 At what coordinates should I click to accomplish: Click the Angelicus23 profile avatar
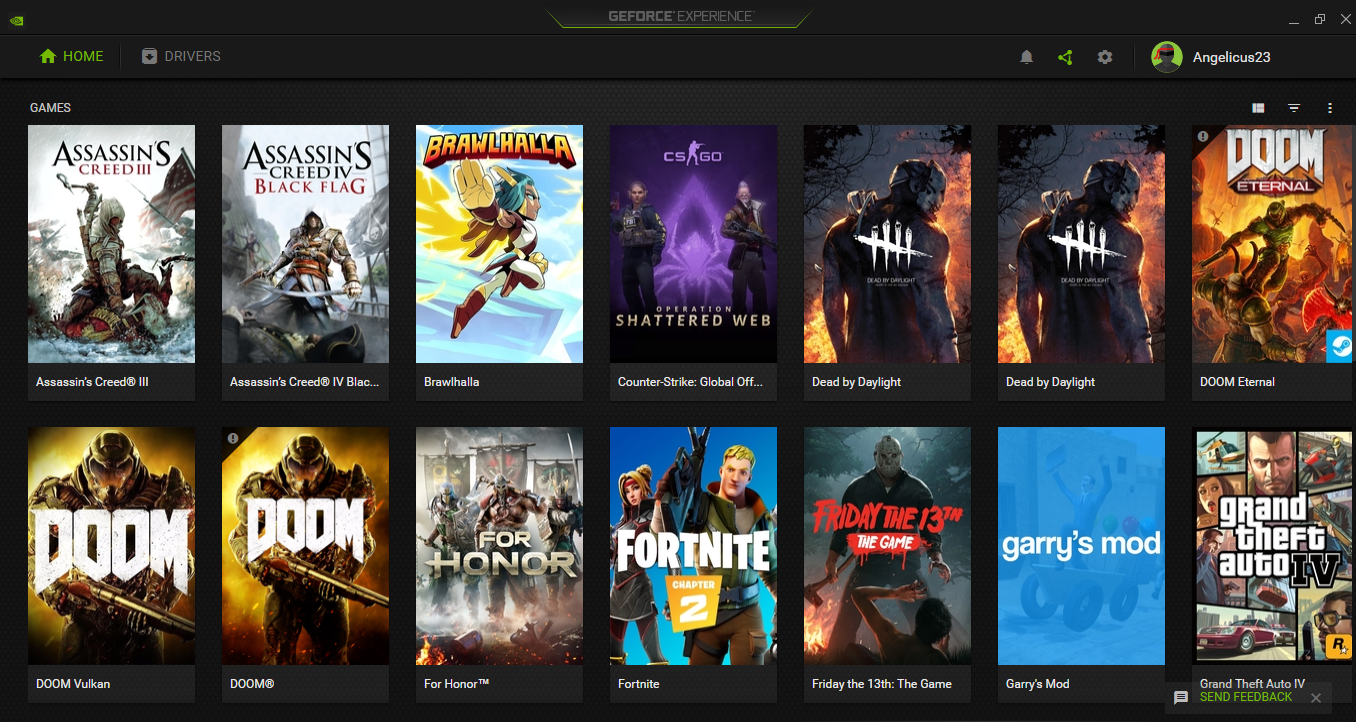(x=1166, y=57)
